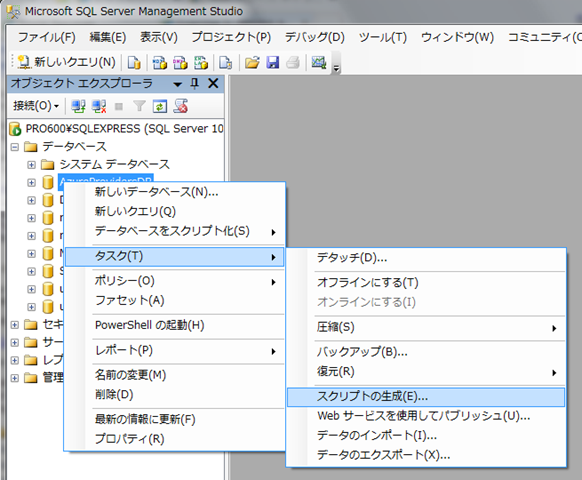Image resolution: width=582 pixels, height=480 pixels.
Task: Toggle the Object Explorer auto-hide pin
Action: [x=194, y=84]
